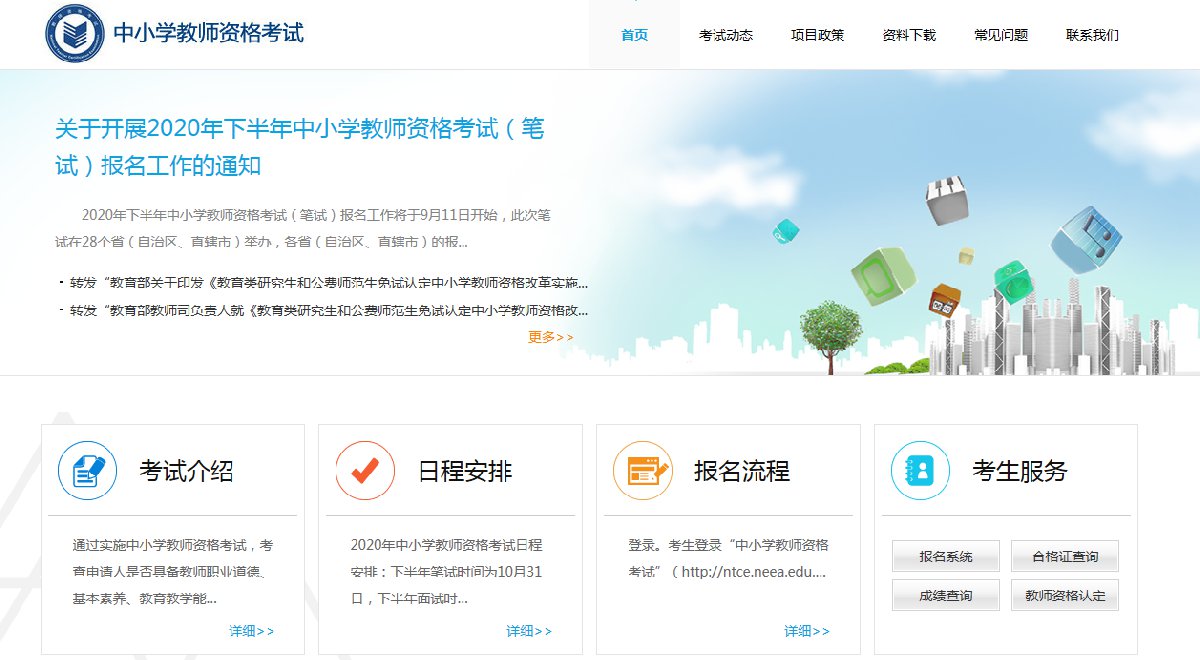Click the 日程安排 orange checkmark icon
1200x660 pixels.
click(x=365, y=470)
